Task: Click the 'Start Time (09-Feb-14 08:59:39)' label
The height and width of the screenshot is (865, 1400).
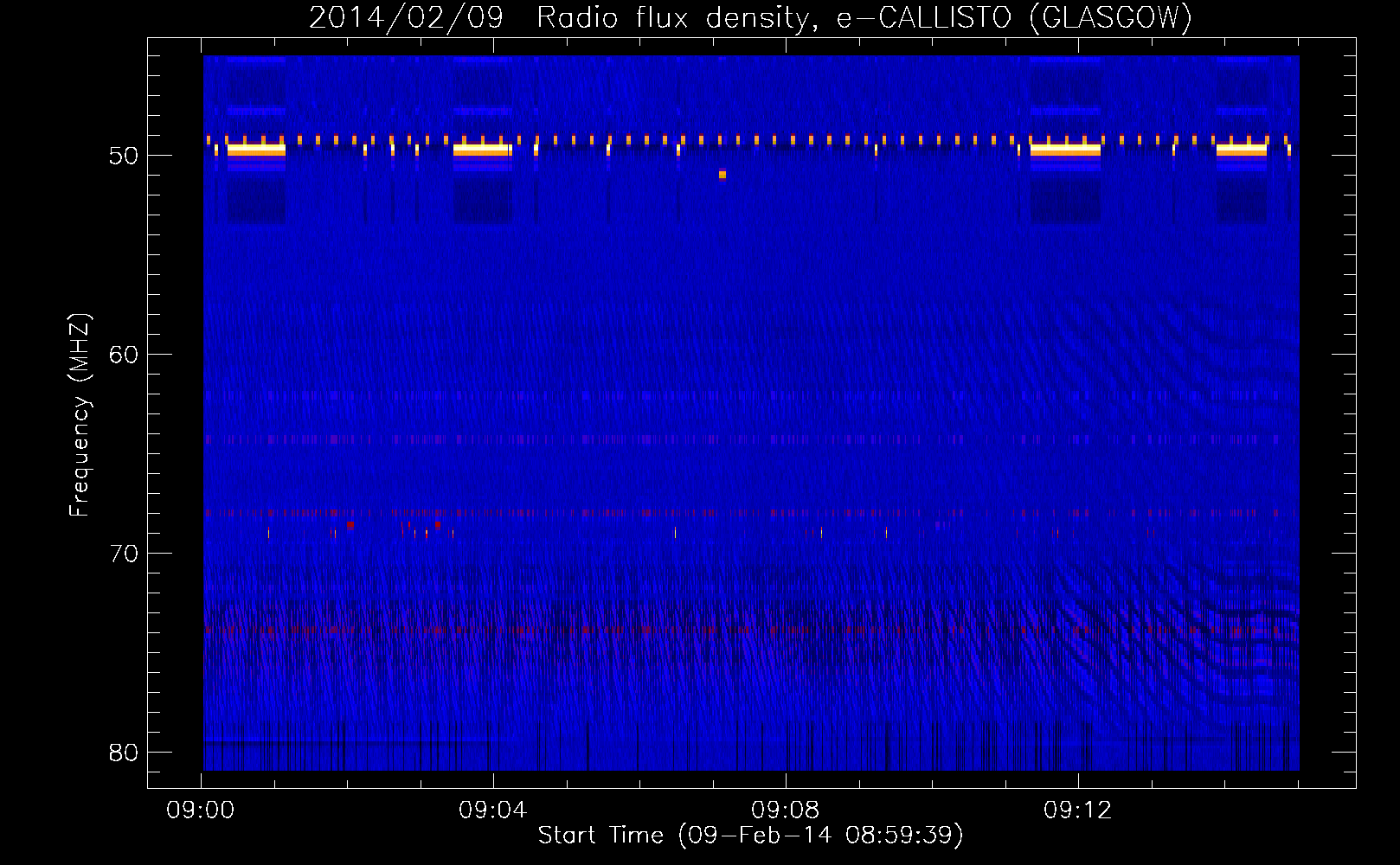Action: click(x=750, y=835)
